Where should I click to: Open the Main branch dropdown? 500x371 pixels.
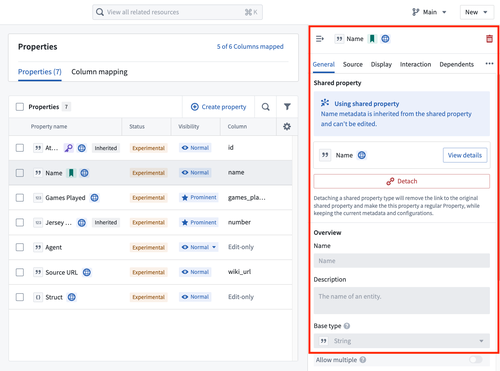pos(429,12)
